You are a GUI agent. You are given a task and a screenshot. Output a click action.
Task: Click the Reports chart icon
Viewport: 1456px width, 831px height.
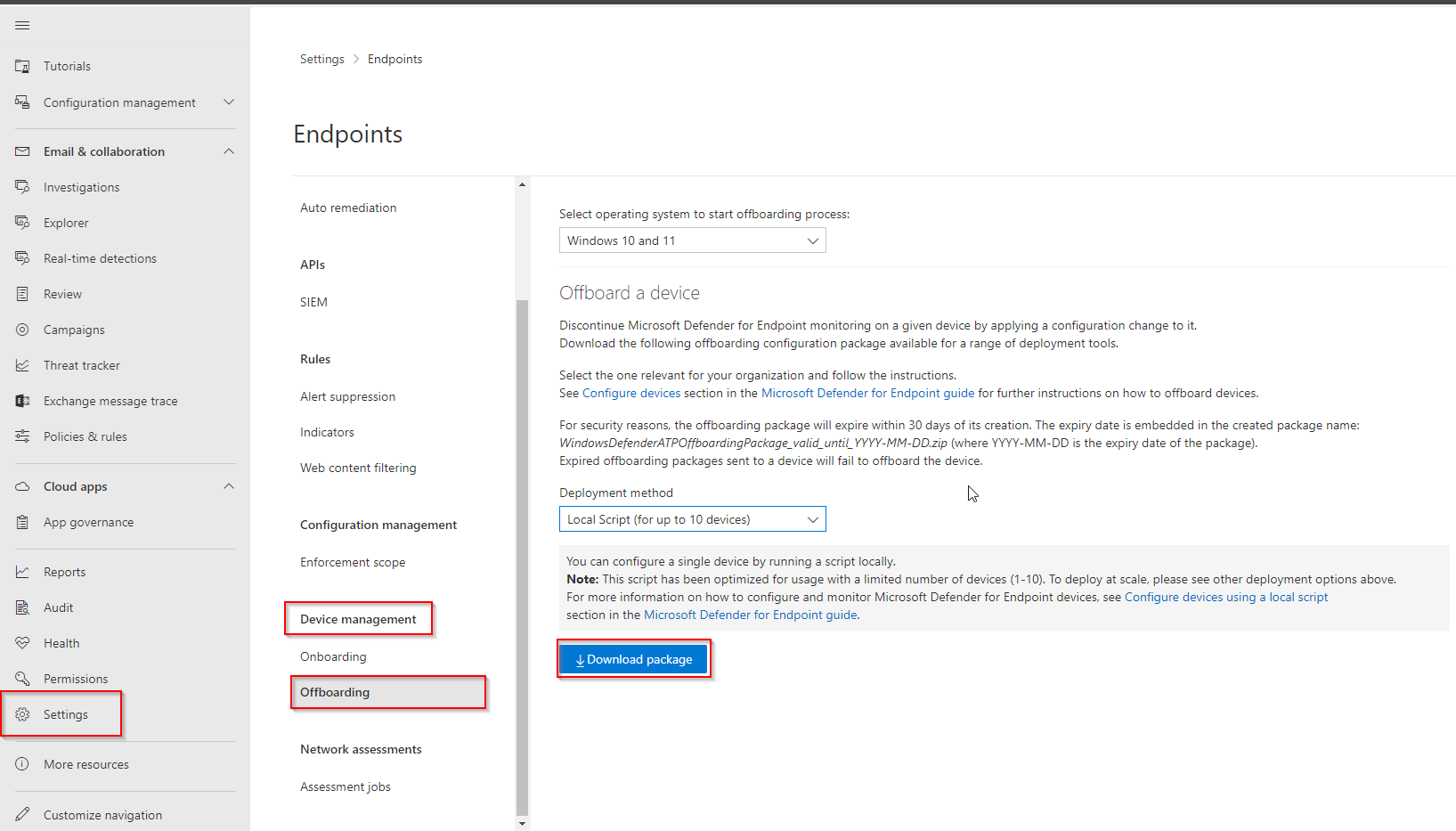(x=22, y=572)
